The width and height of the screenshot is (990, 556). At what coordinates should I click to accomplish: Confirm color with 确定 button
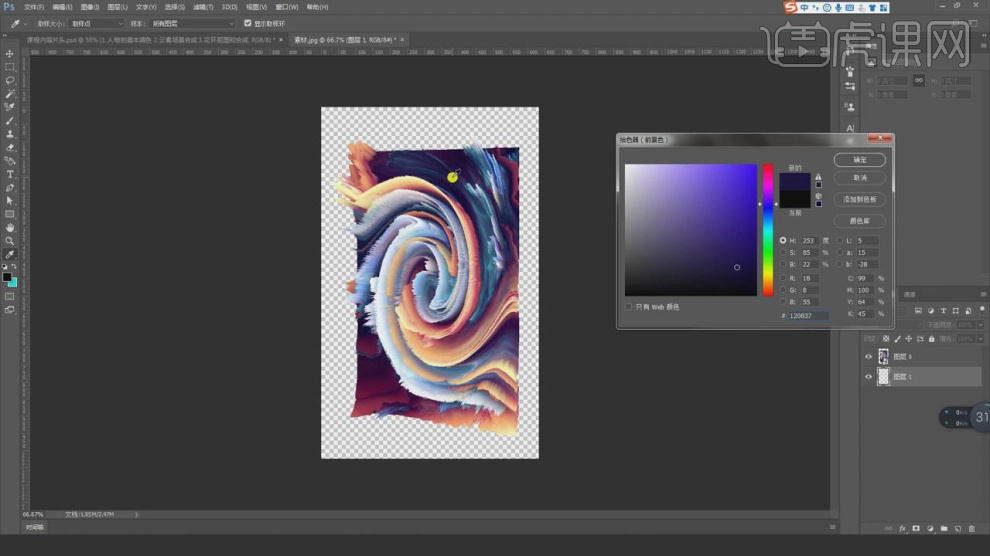tap(859, 160)
